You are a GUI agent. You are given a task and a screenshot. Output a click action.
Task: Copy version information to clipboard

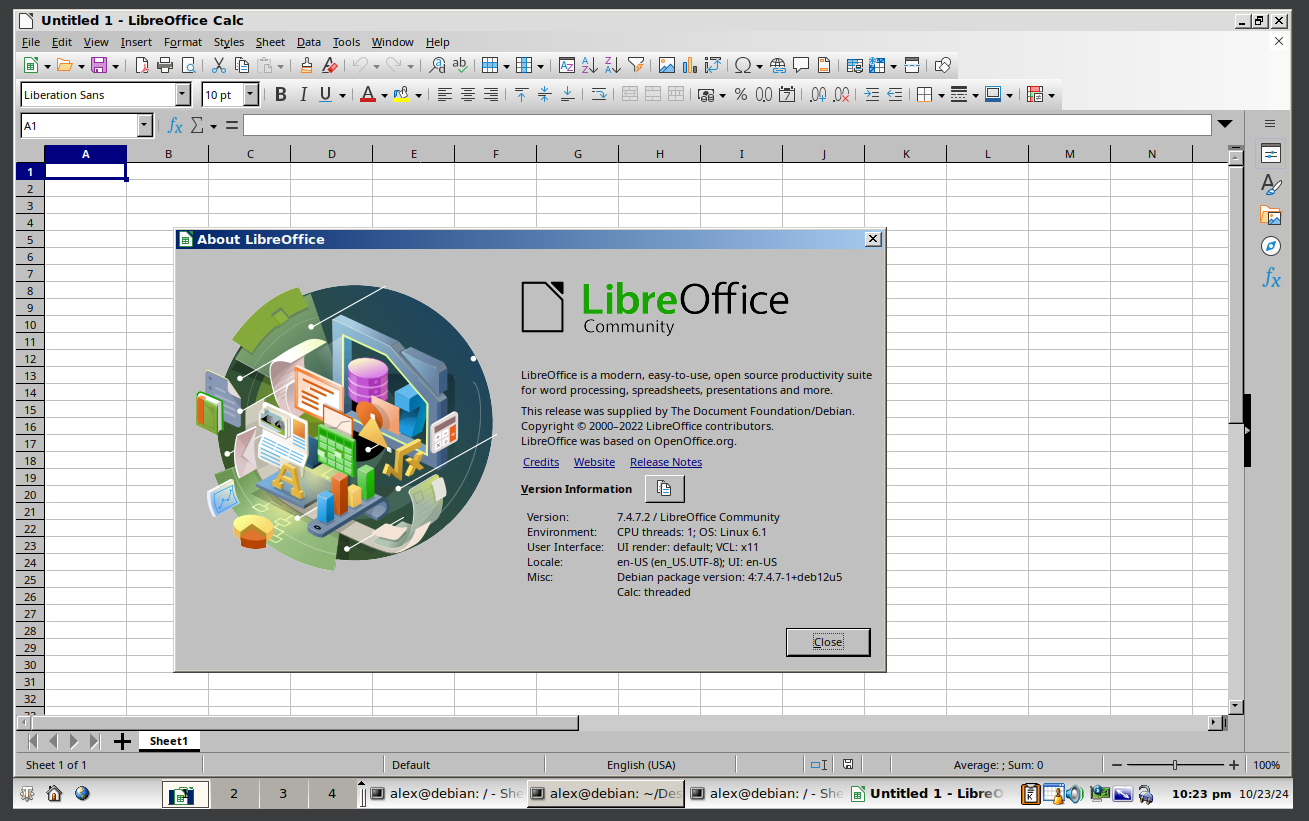pos(665,489)
